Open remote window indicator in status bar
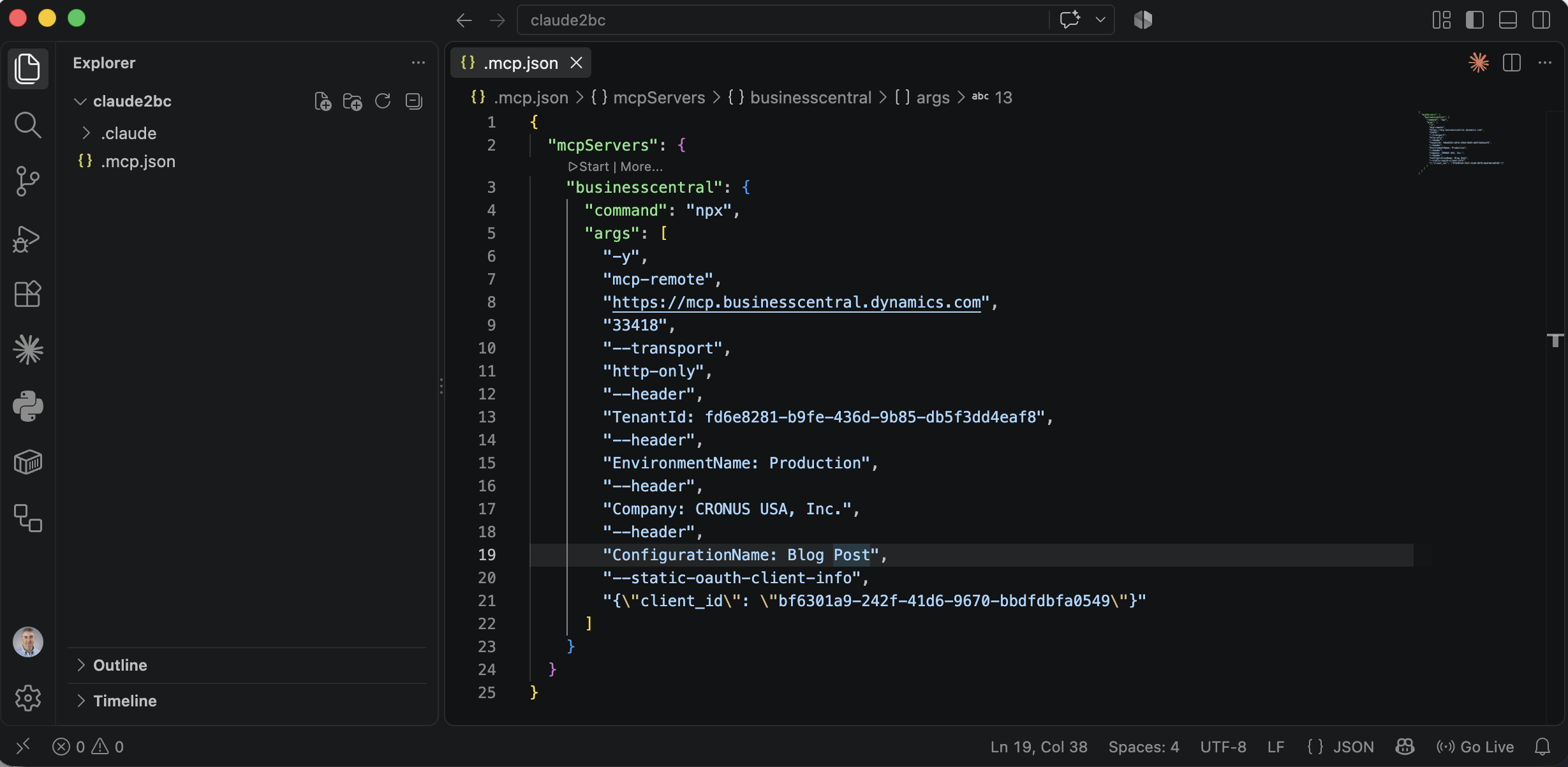The image size is (1568, 767). pos(23,746)
